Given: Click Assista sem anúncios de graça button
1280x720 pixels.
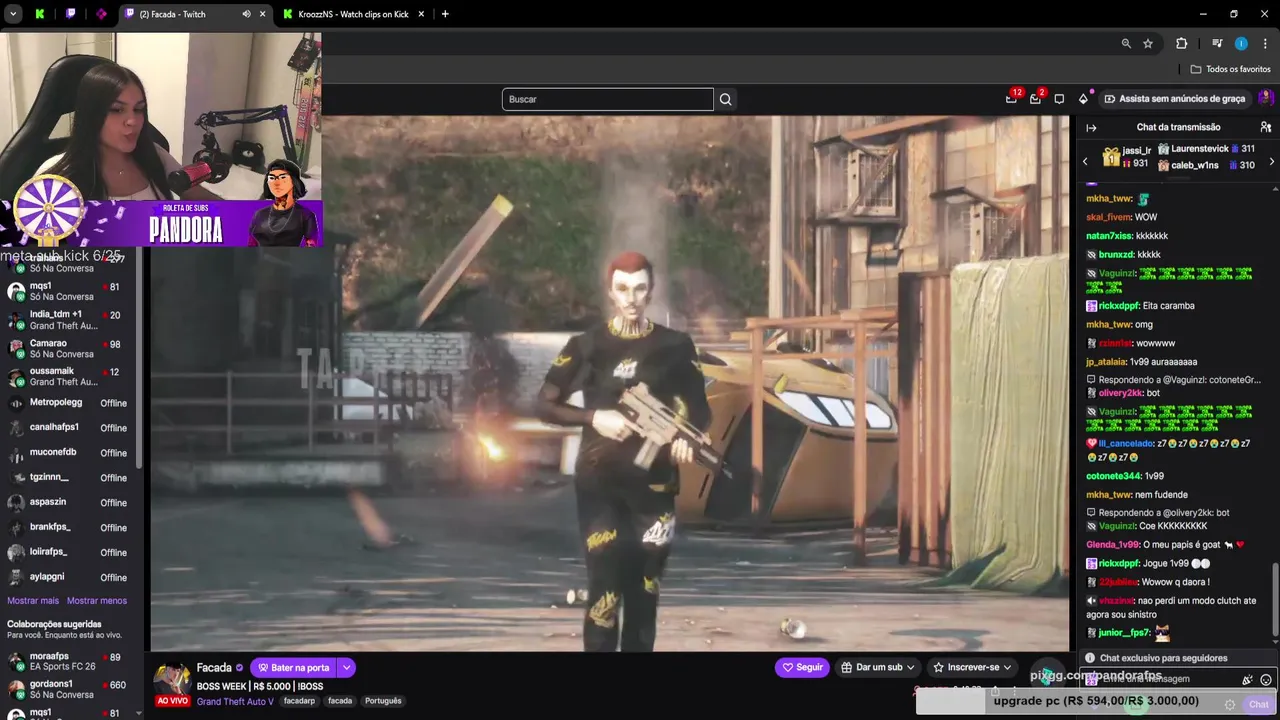Looking at the screenshot, I should 1174,99.
